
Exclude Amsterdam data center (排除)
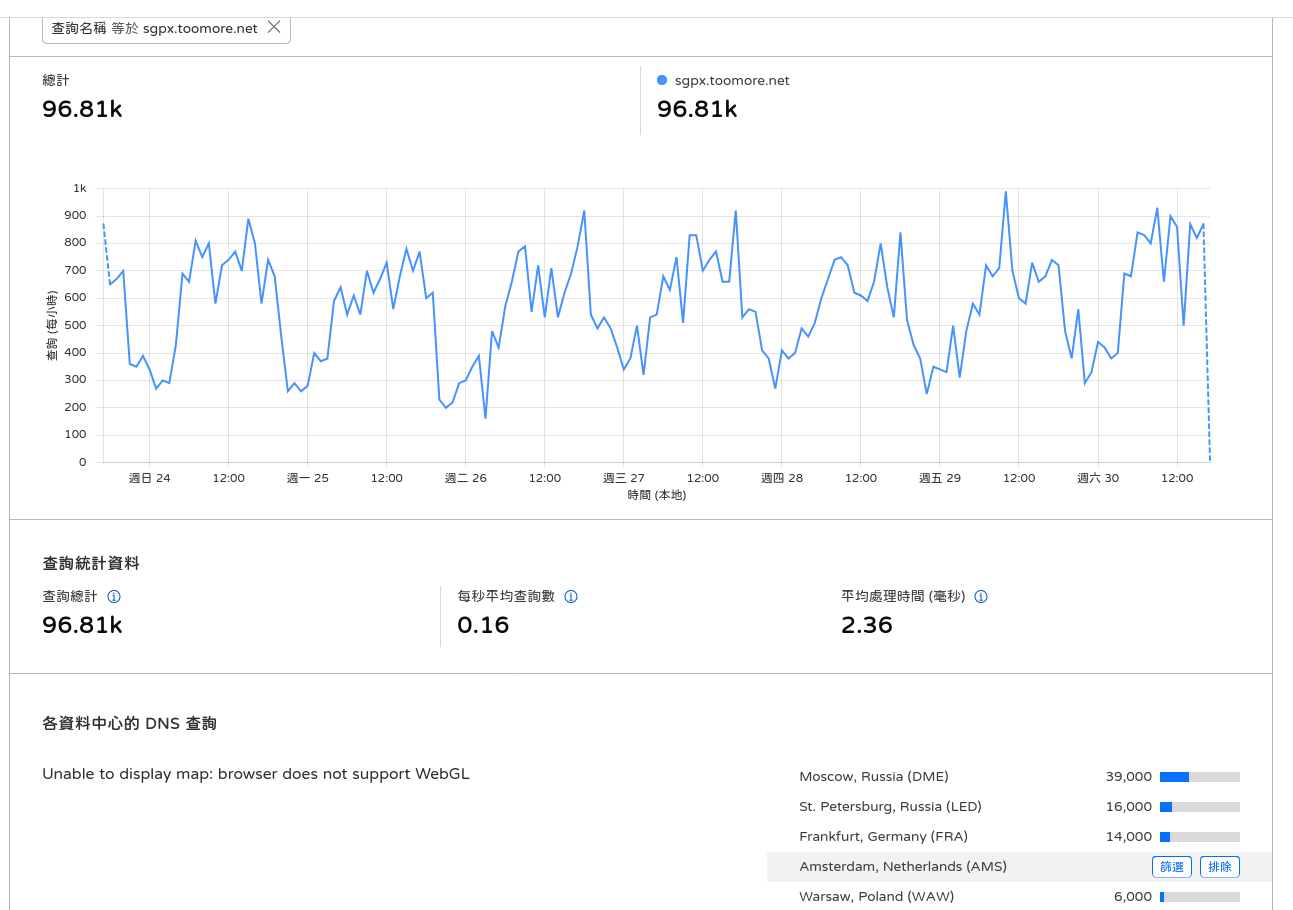[x=1220, y=867]
